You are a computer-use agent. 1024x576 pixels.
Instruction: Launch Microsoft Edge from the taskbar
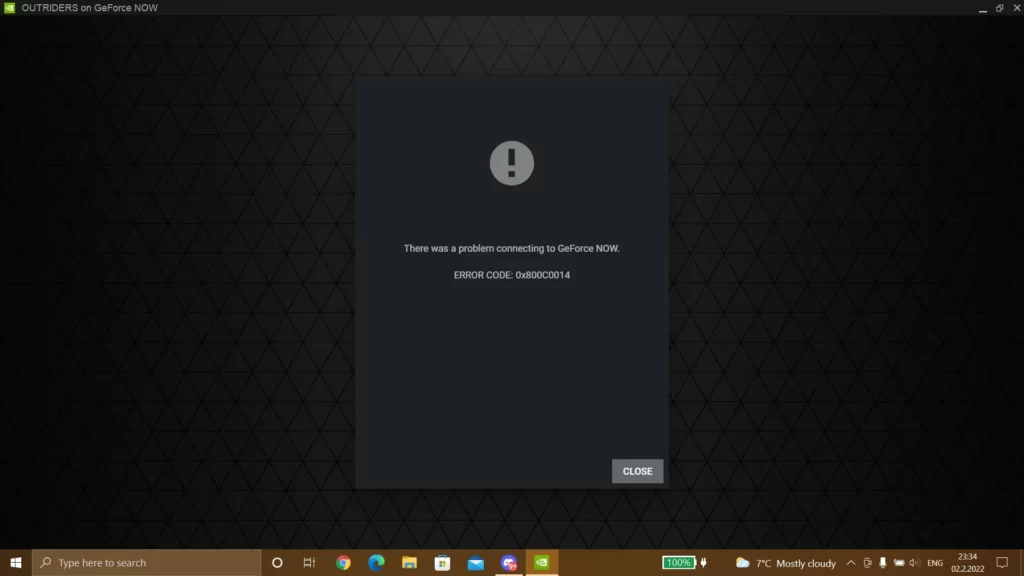(x=376, y=562)
